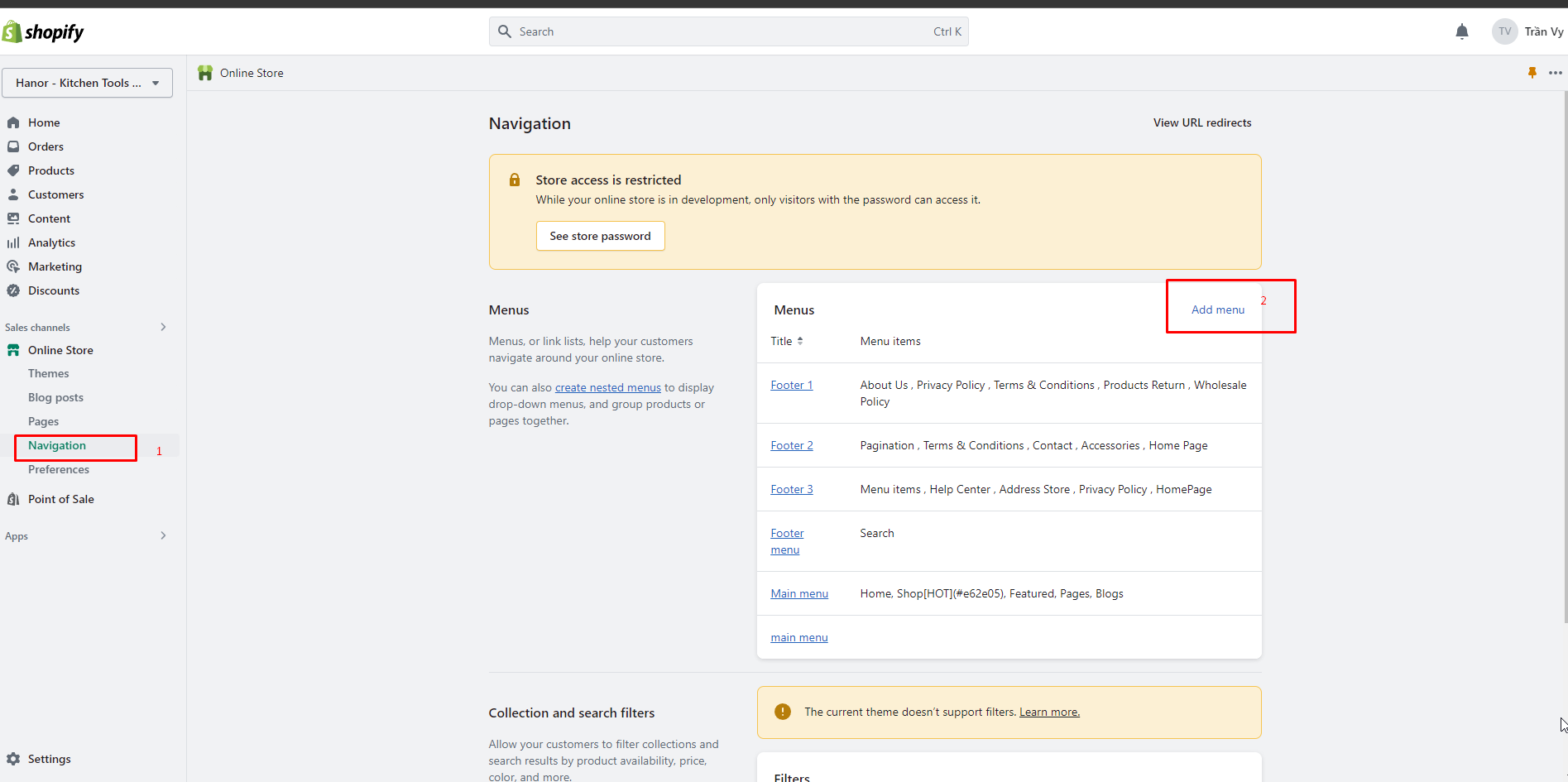Go to Themes in sidebar
The height and width of the screenshot is (782, 1568).
coord(49,373)
